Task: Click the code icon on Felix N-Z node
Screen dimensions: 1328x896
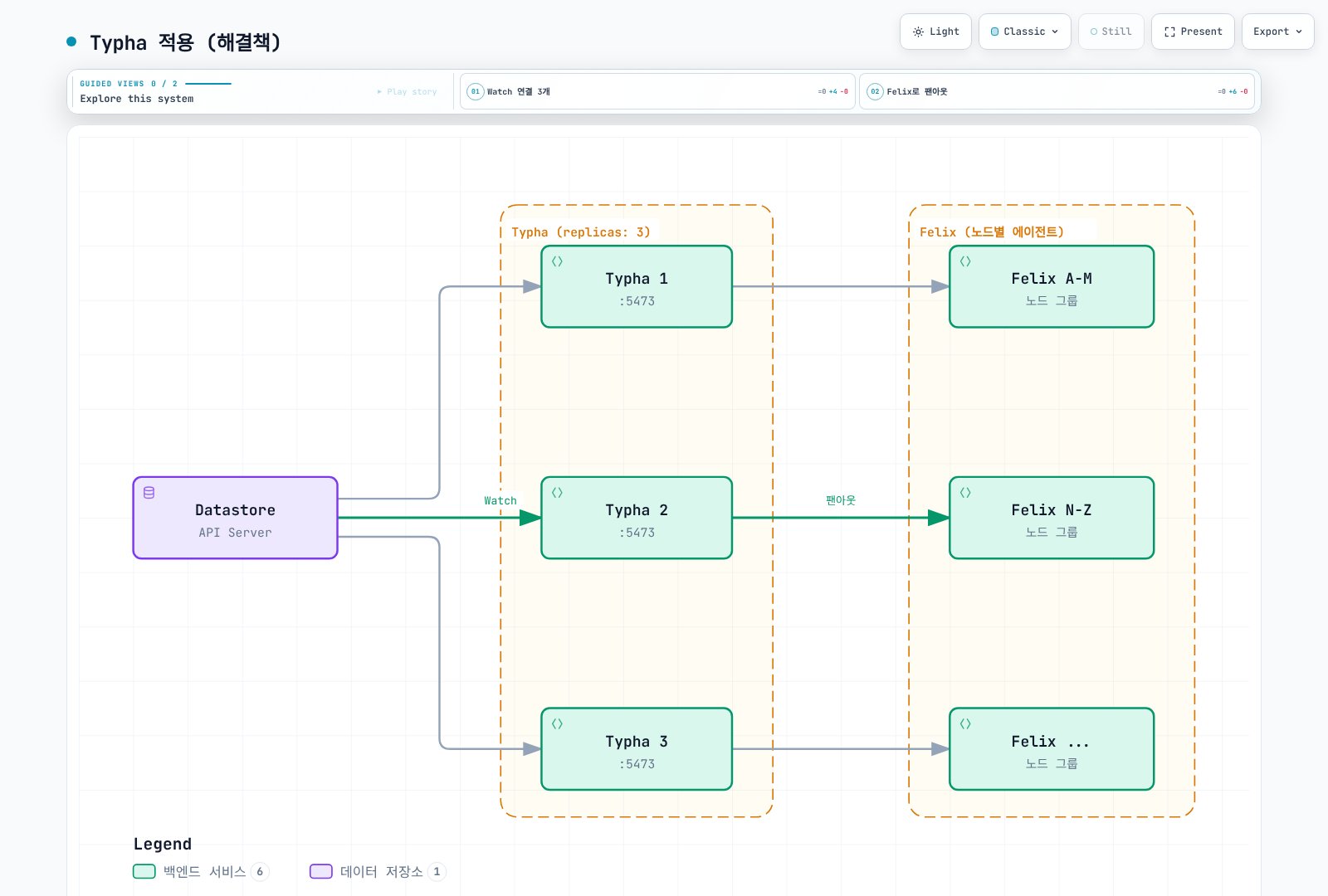Action: [x=965, y=493]
